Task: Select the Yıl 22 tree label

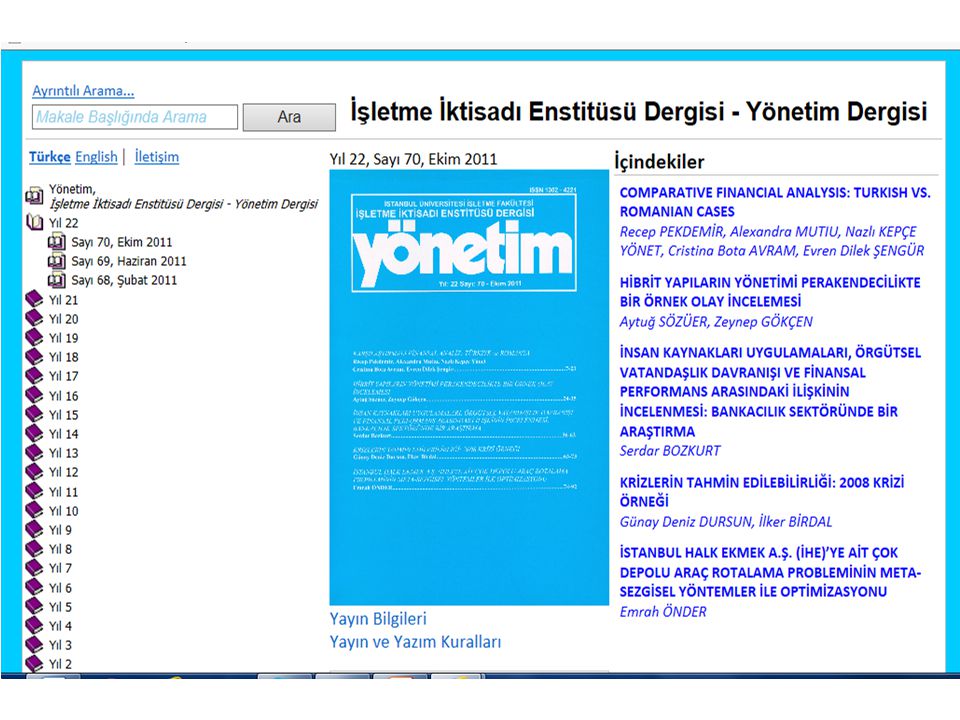Action: point(64,223)
